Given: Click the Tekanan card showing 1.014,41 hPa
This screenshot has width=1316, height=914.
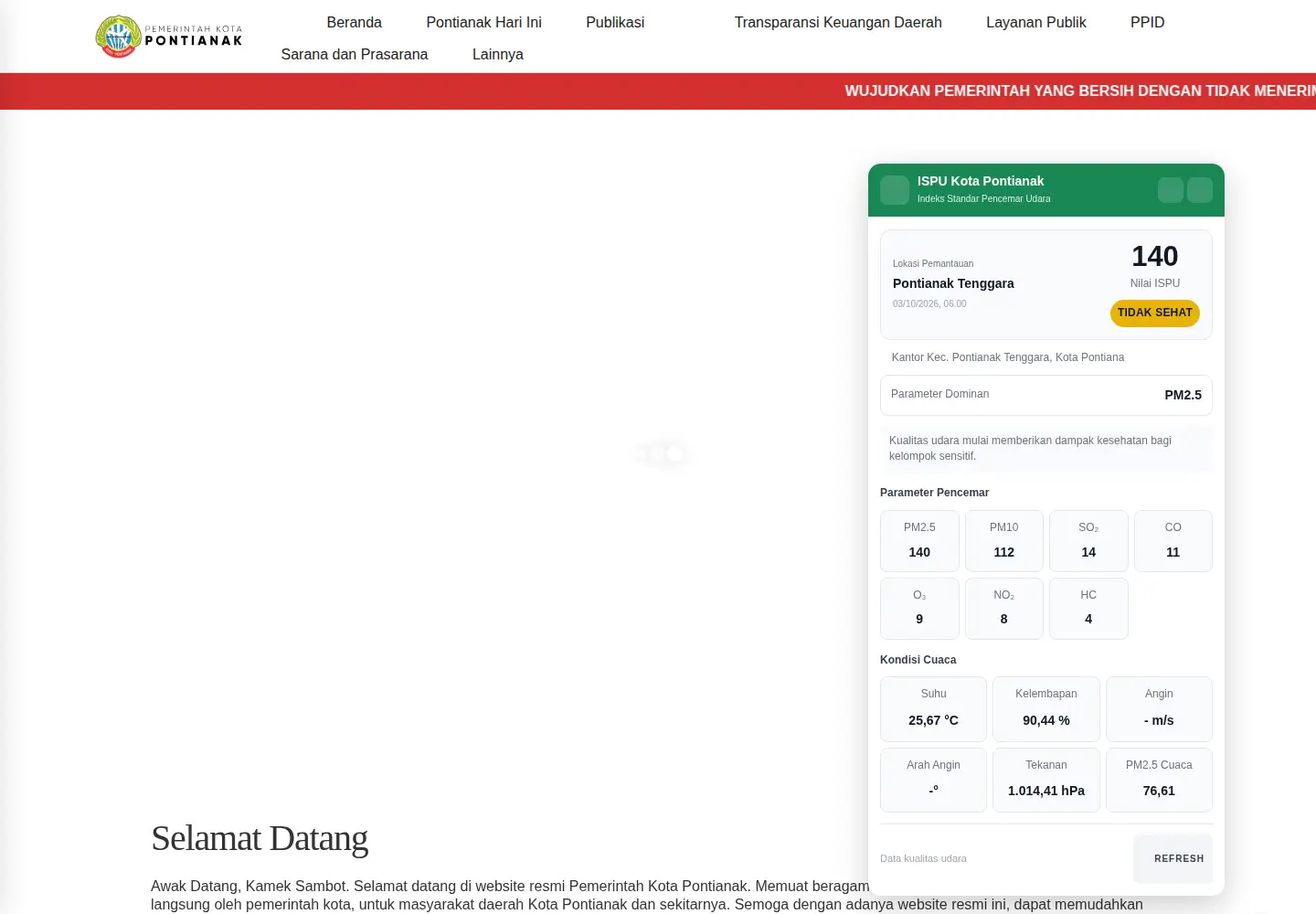Looking at the screenshot, I should point(1046,781).
